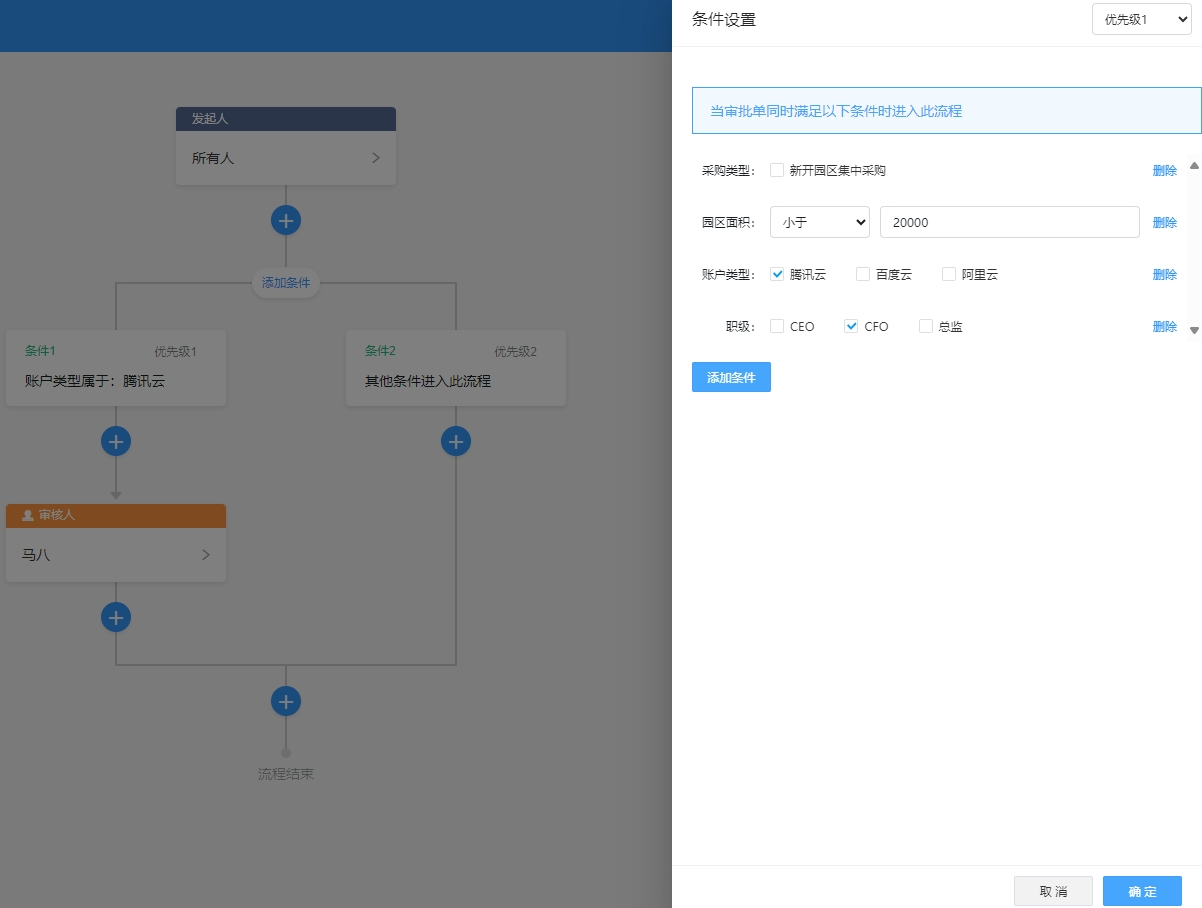Click the 园区面积 value input field
Viewport: 1202px width, 908px height.
1009,222
